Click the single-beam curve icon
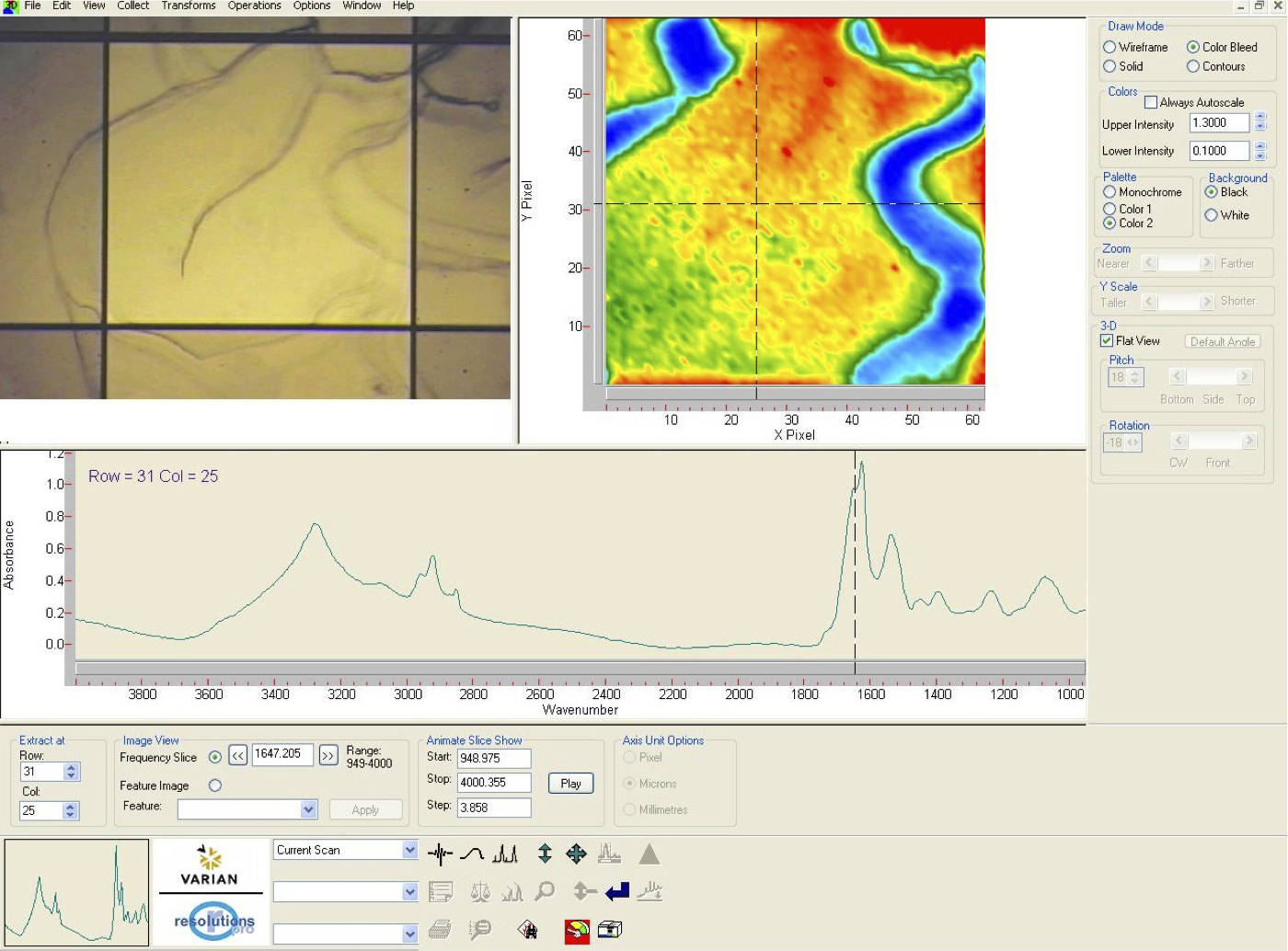1288x951 pixels. pos(472,854)
